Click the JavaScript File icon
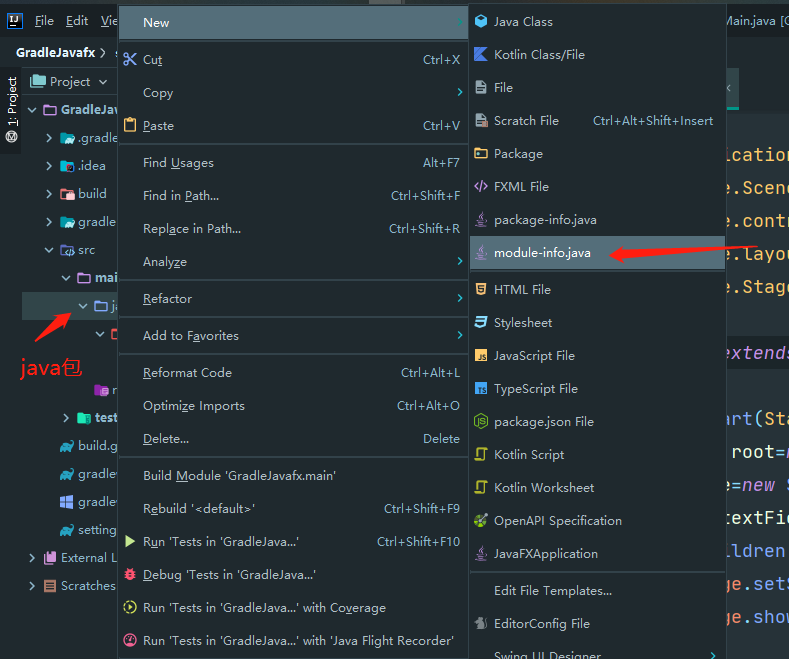The height and width of the screenshot is (659, 789). coord(481,356)
